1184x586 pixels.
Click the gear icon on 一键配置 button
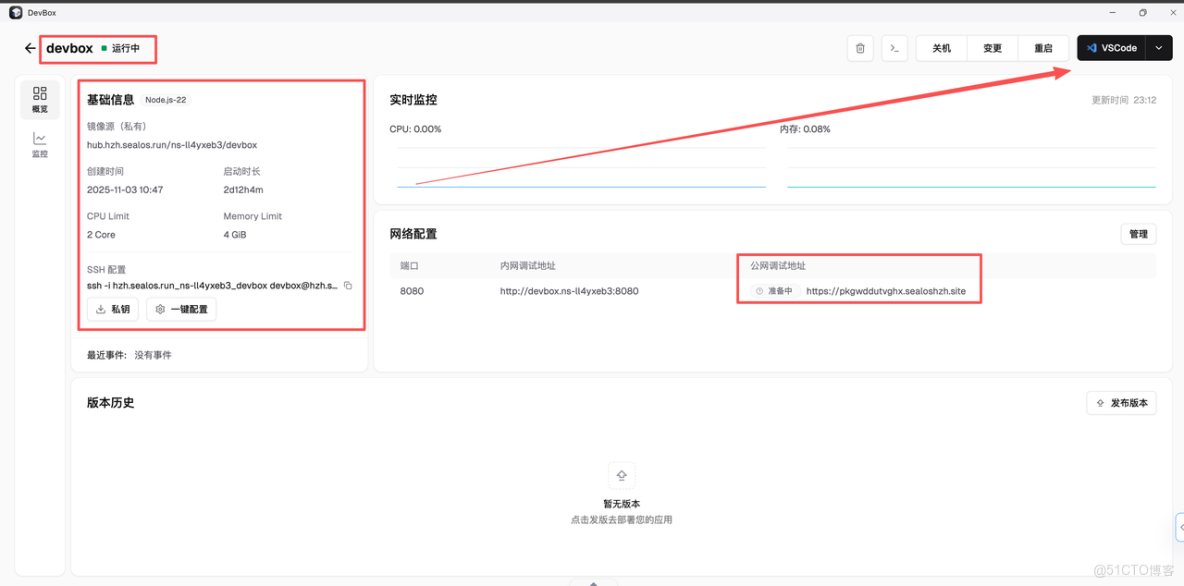click(158, 309)
